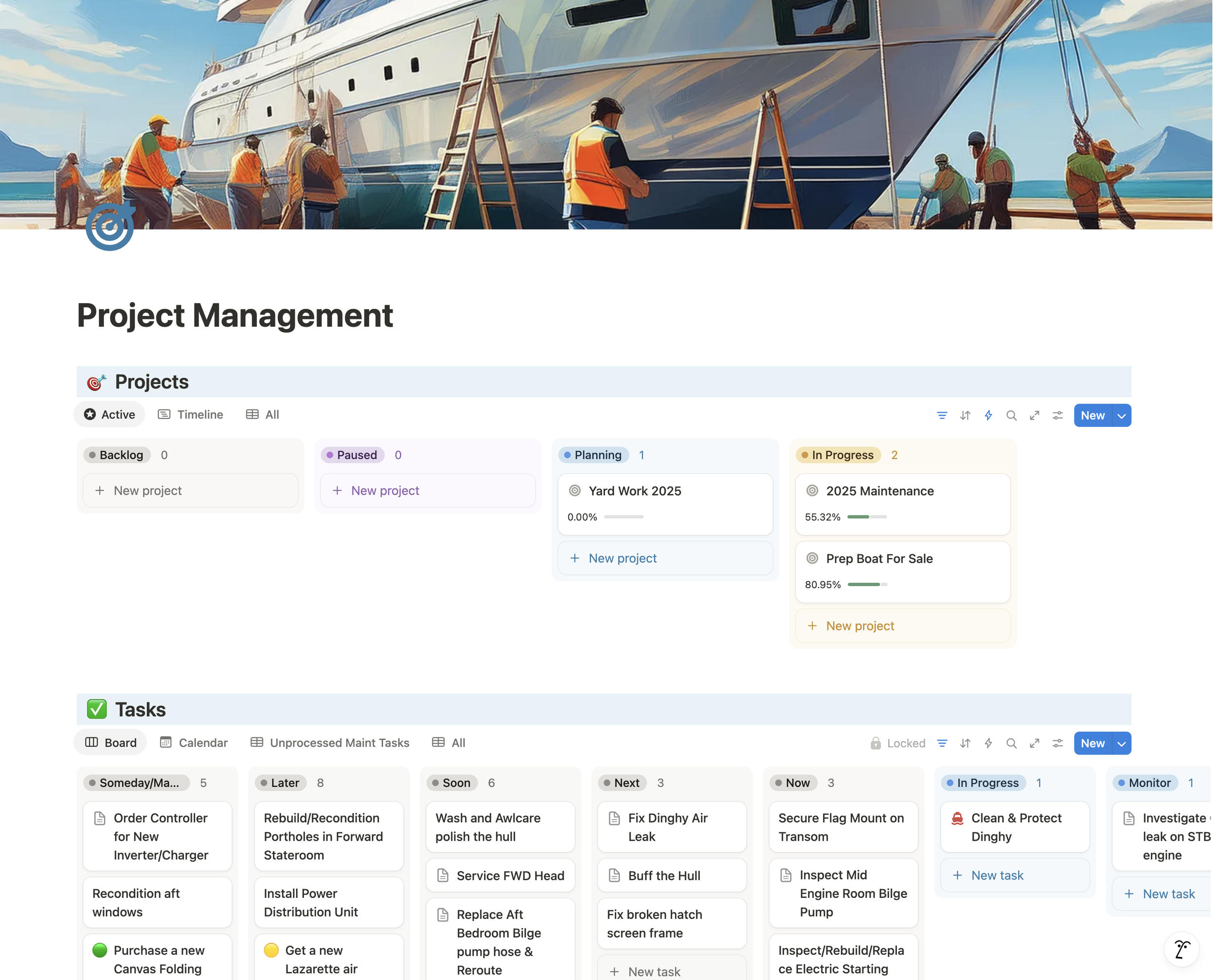This screenshot has height=980, width=1214.
Task: Open Tasks view settings sliders icon
Action: pos(1058,743)
